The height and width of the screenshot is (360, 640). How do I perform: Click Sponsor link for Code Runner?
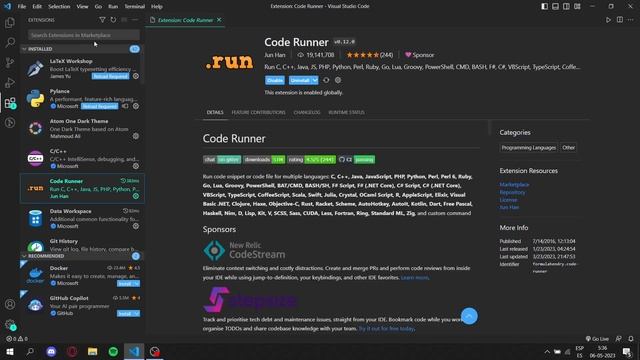[419, 55]
